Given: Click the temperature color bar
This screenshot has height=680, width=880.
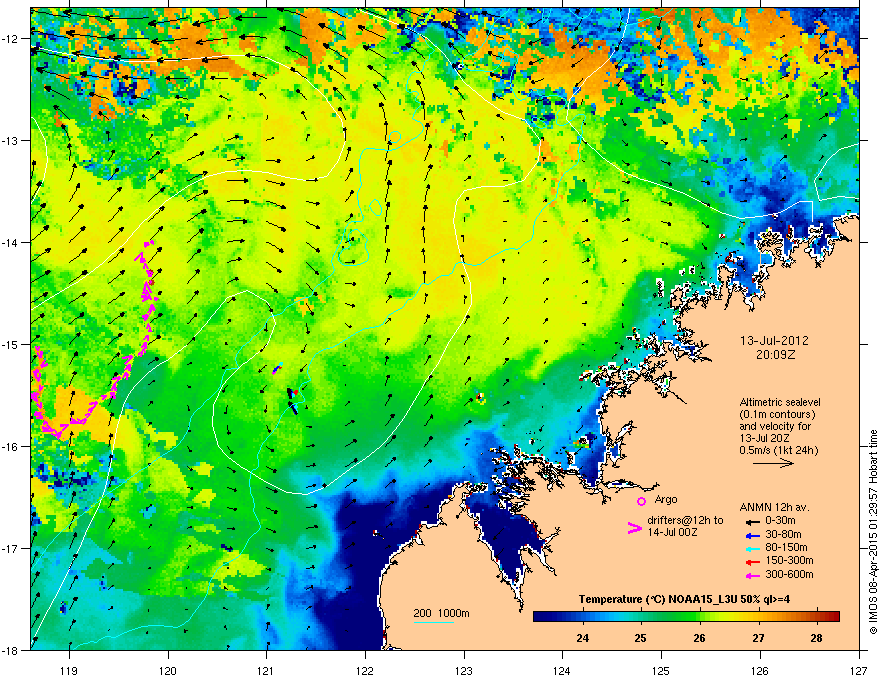Looking at the screenshot, I should tap(686, 616).
